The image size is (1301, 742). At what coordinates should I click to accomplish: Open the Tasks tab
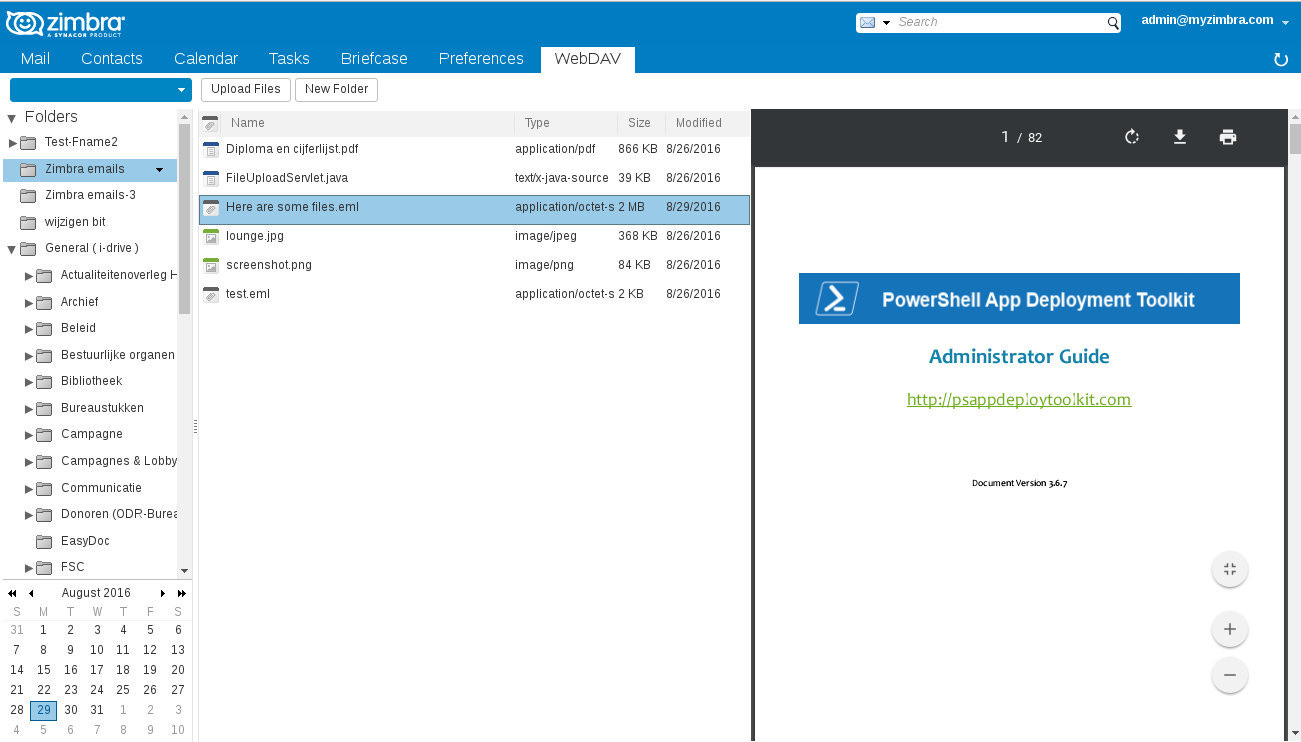pyautogui.click(x=289, y=59)
